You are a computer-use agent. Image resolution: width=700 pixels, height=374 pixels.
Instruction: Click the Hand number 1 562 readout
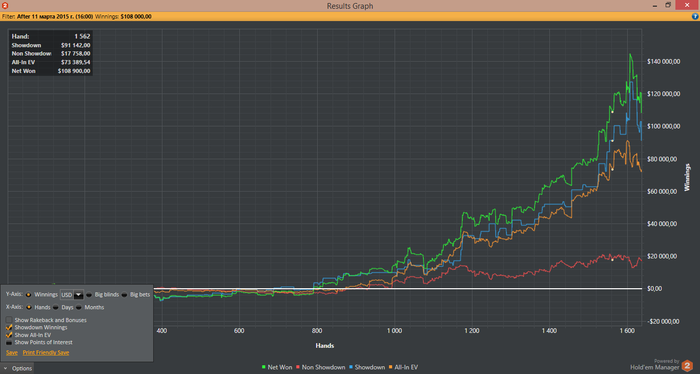point(82,36)
